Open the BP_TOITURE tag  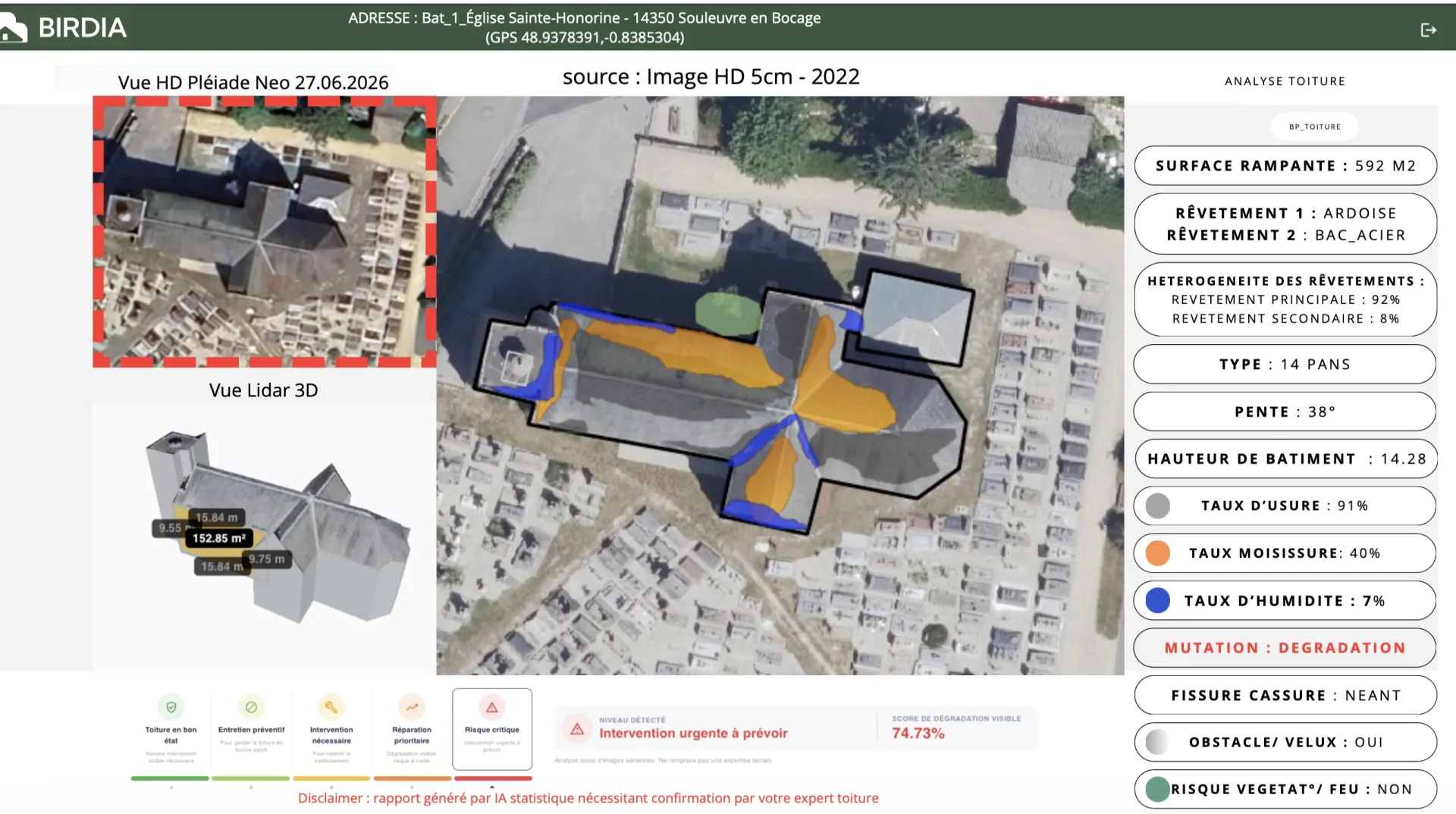pyautogui.click(x=1314, y=127)
